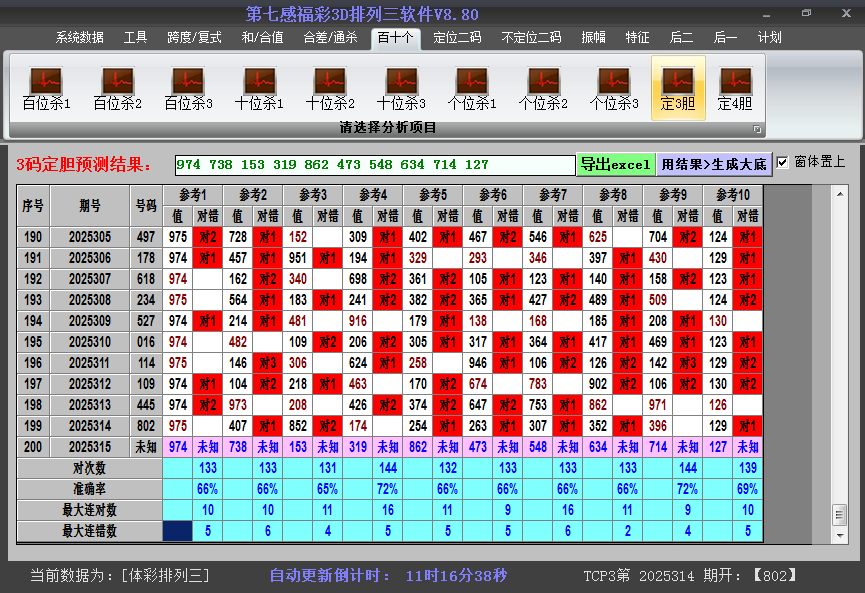This screenshot has height=593, width=865.
Task: Open the 跨度/复式 menu tab
Action: coord(194,38)
